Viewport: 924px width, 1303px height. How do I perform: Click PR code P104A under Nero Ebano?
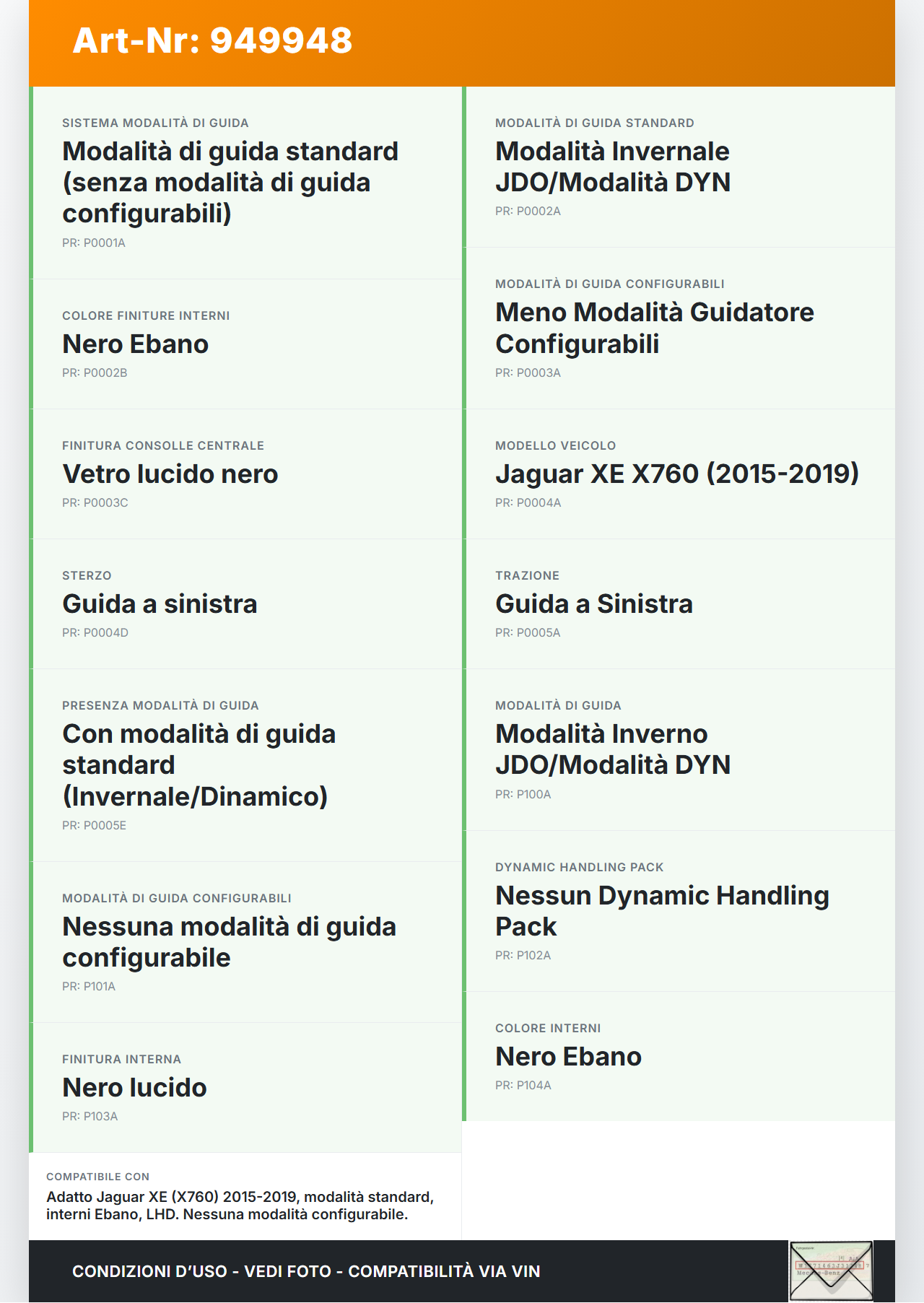pyautogui.click(x=523, y=1086)
